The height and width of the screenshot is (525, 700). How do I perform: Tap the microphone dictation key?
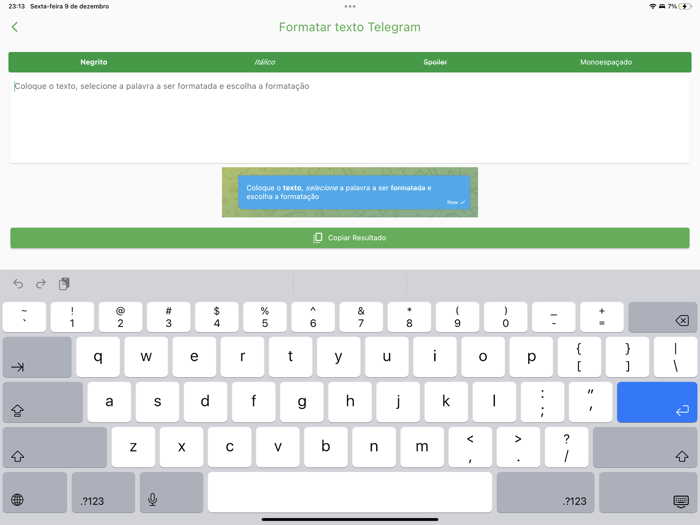171,492
